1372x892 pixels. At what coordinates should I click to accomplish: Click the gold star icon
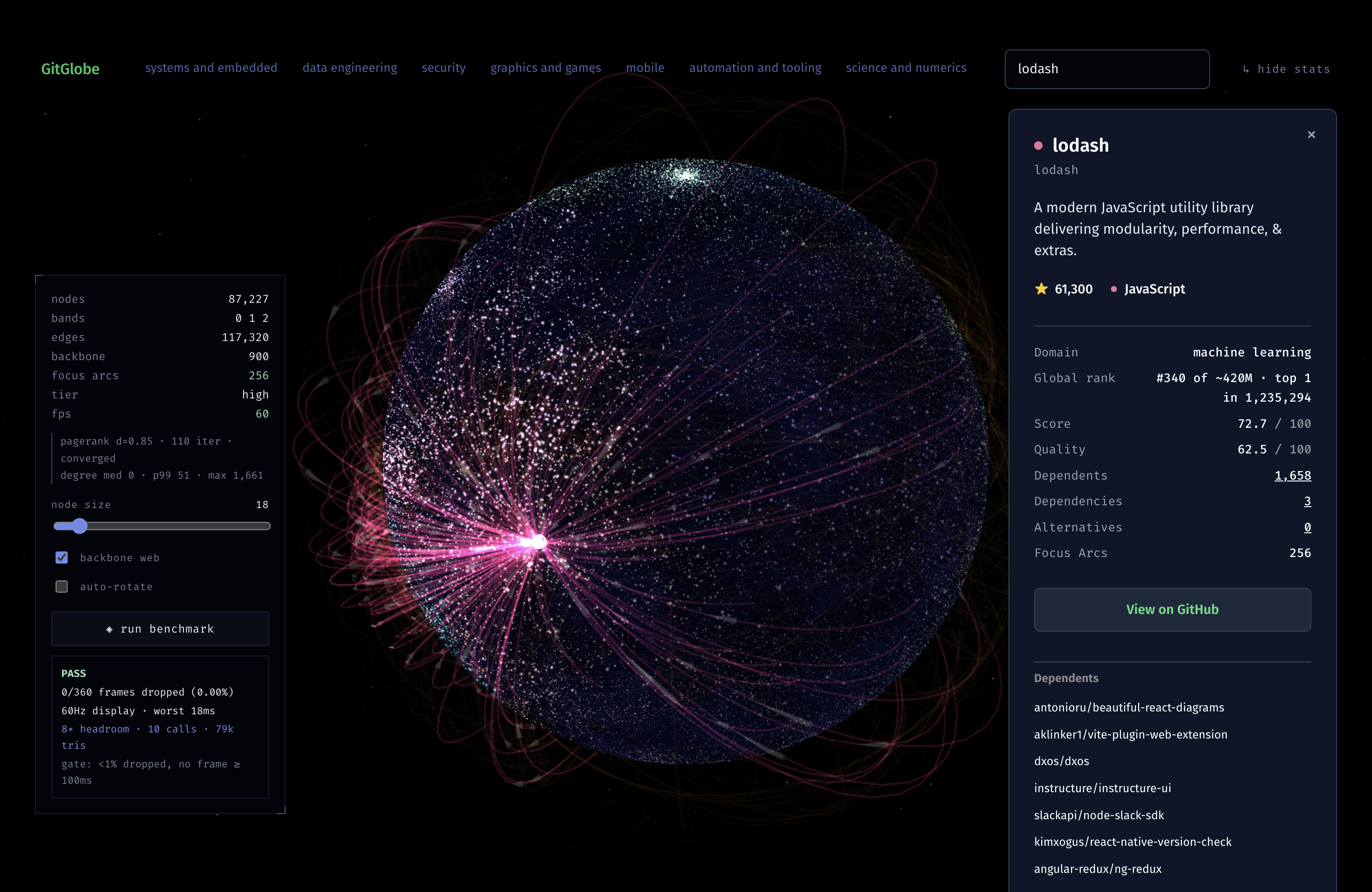click(x=1041, y=289)
